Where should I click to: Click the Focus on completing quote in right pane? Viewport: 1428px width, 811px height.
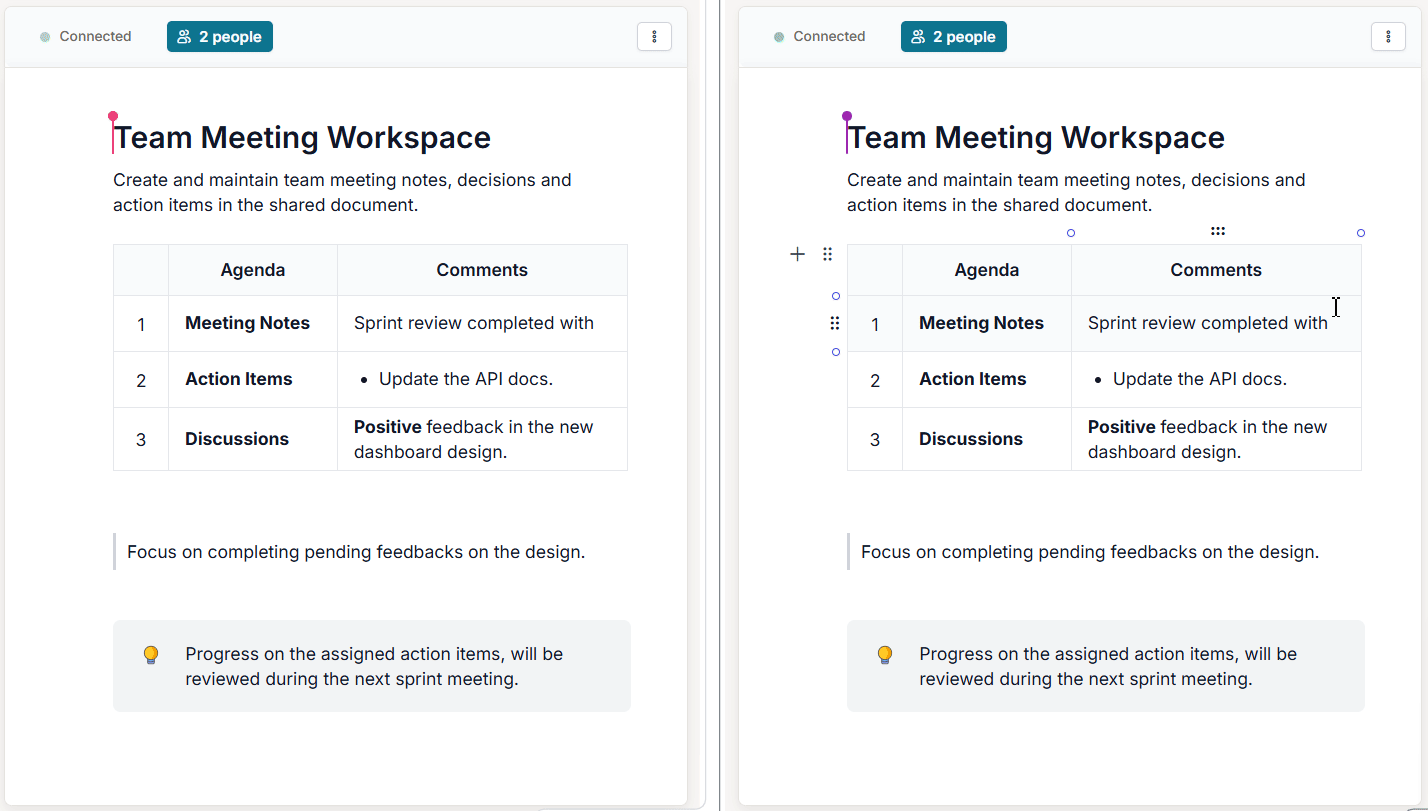(1090, 552)
